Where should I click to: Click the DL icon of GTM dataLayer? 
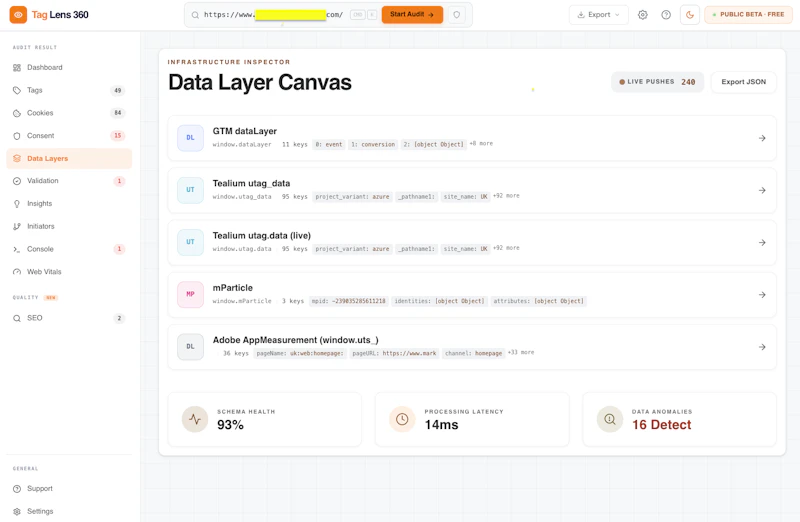pos(190,138)
